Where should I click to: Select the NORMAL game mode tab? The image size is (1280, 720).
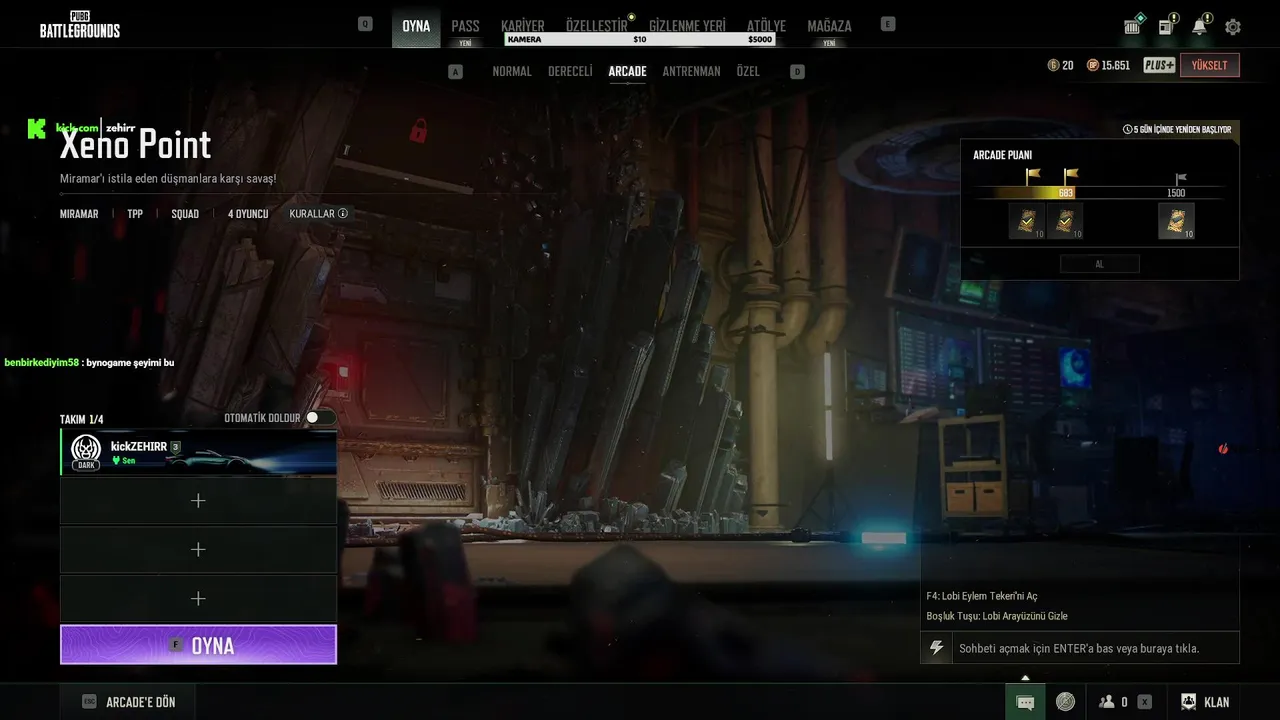[512, 71]
